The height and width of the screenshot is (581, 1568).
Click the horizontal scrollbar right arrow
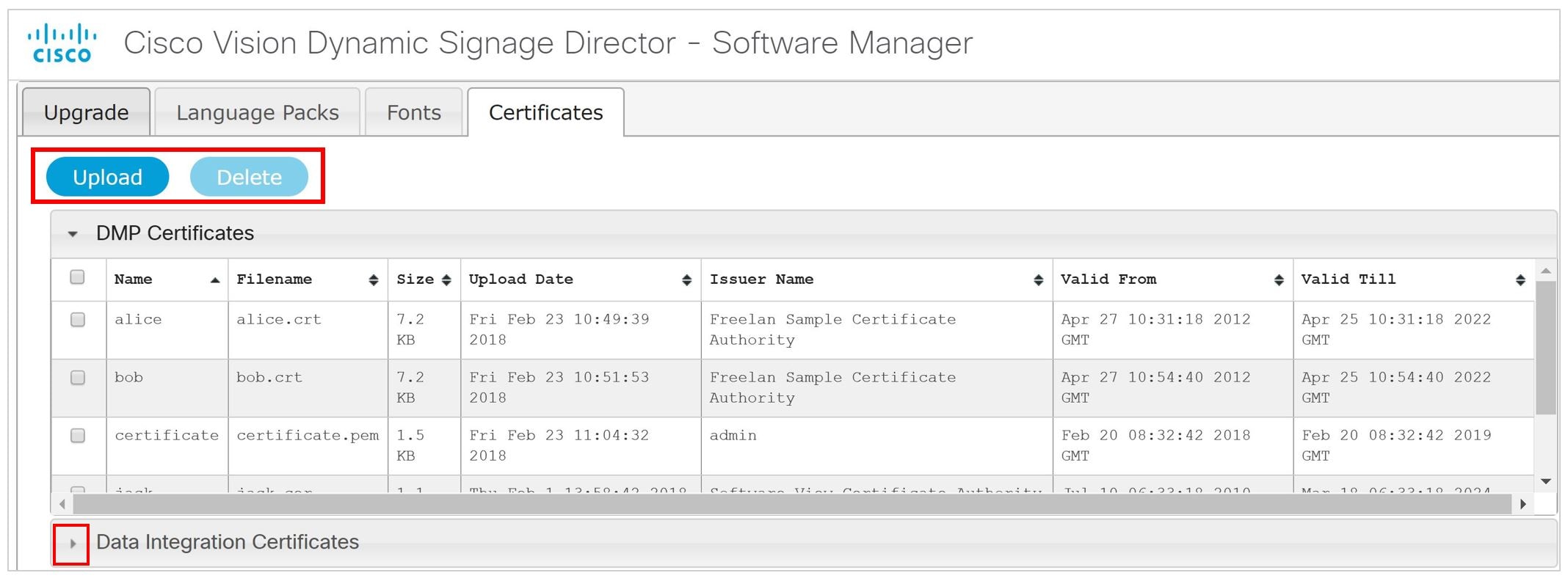(1523, 504)
